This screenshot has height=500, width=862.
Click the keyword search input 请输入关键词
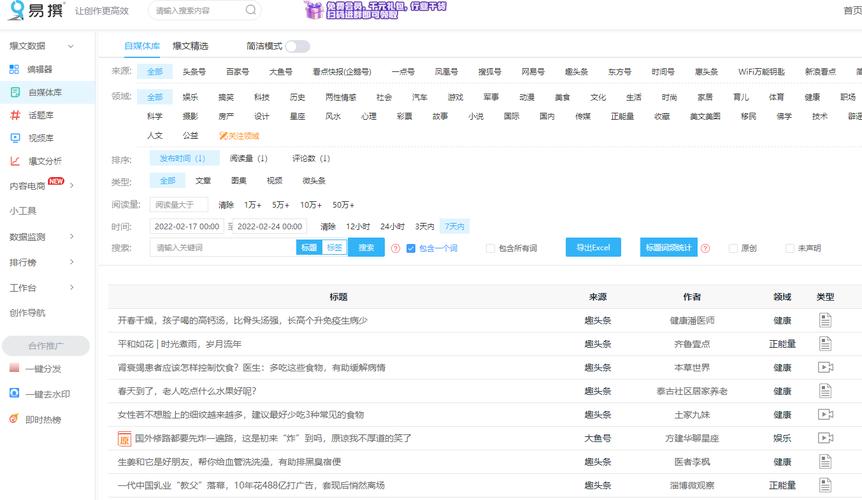coord(223,248)
